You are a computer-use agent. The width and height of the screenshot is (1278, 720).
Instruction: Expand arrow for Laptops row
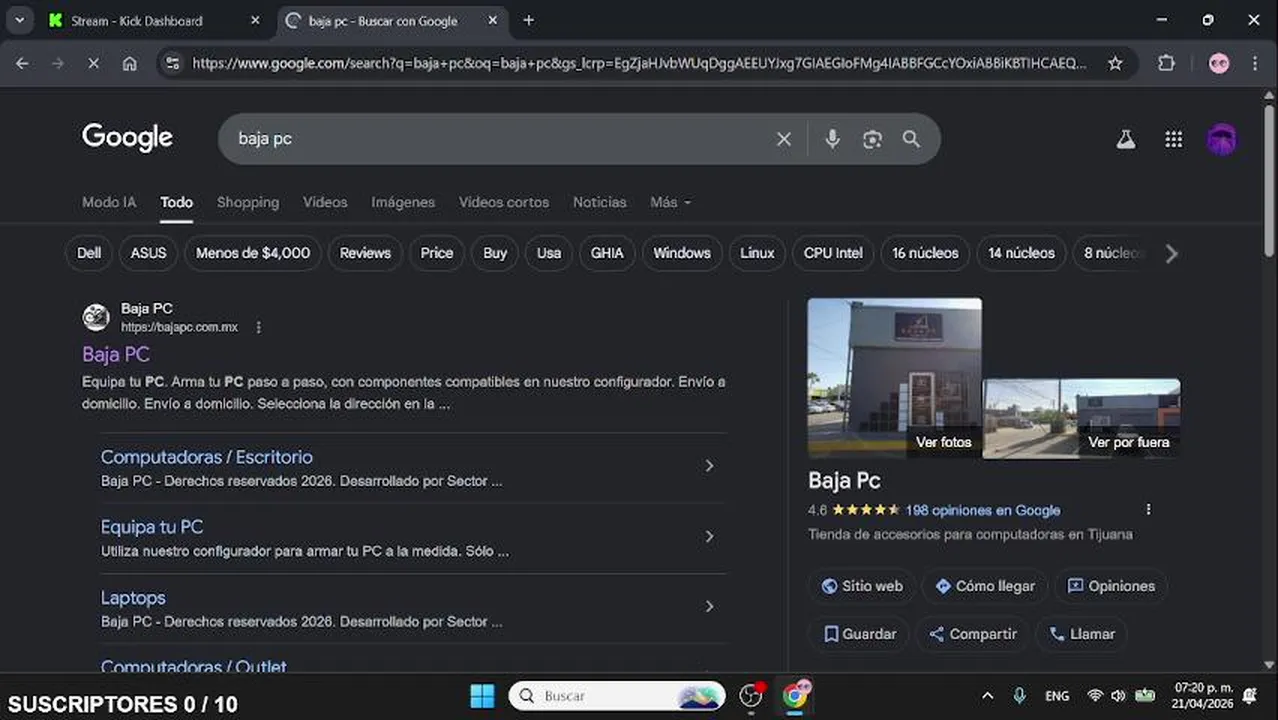coord(709,606)
